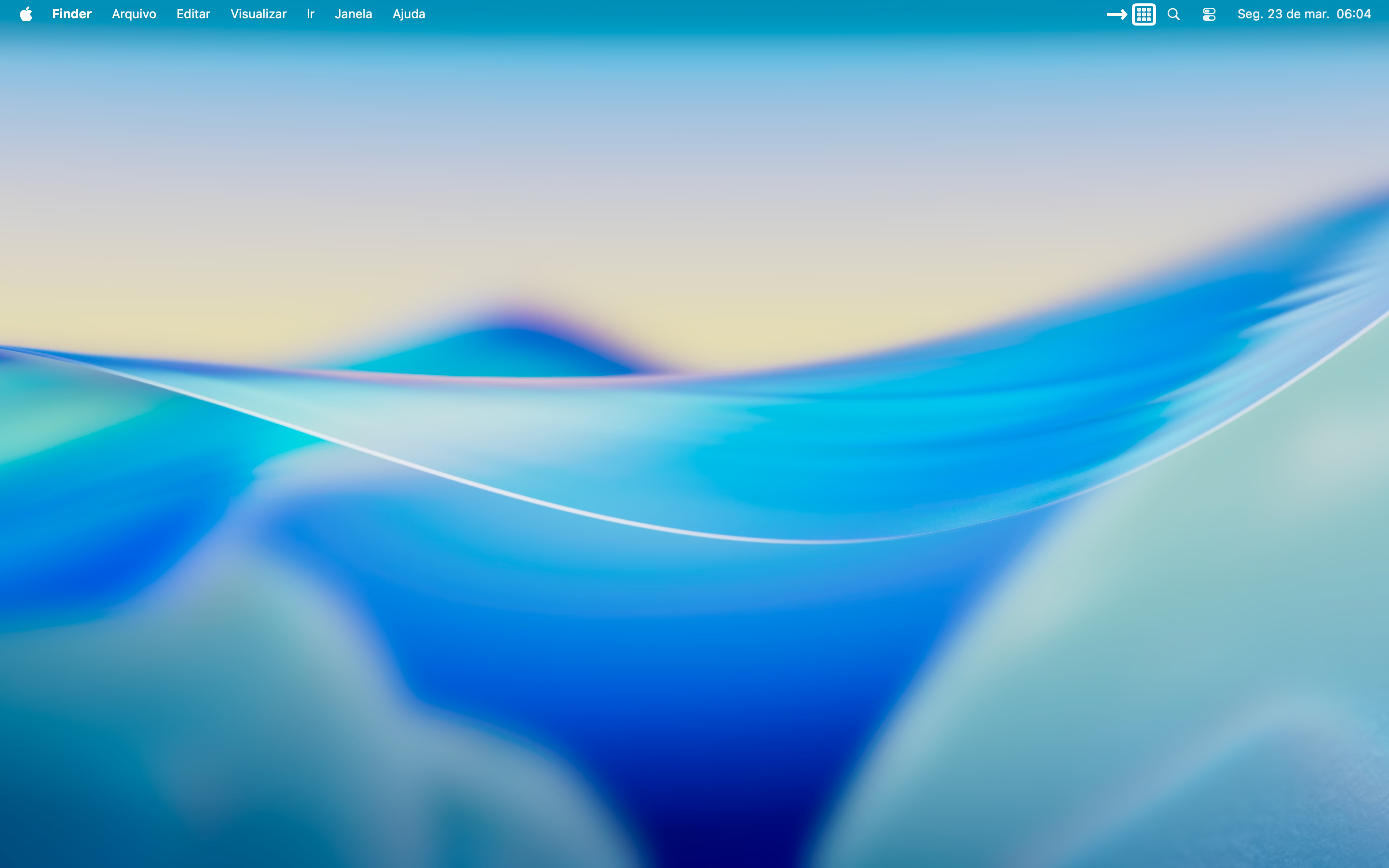Viewport: 1389px width, 868px height.
Task: Open the Ir menu
Action: [x=311, y=14]
